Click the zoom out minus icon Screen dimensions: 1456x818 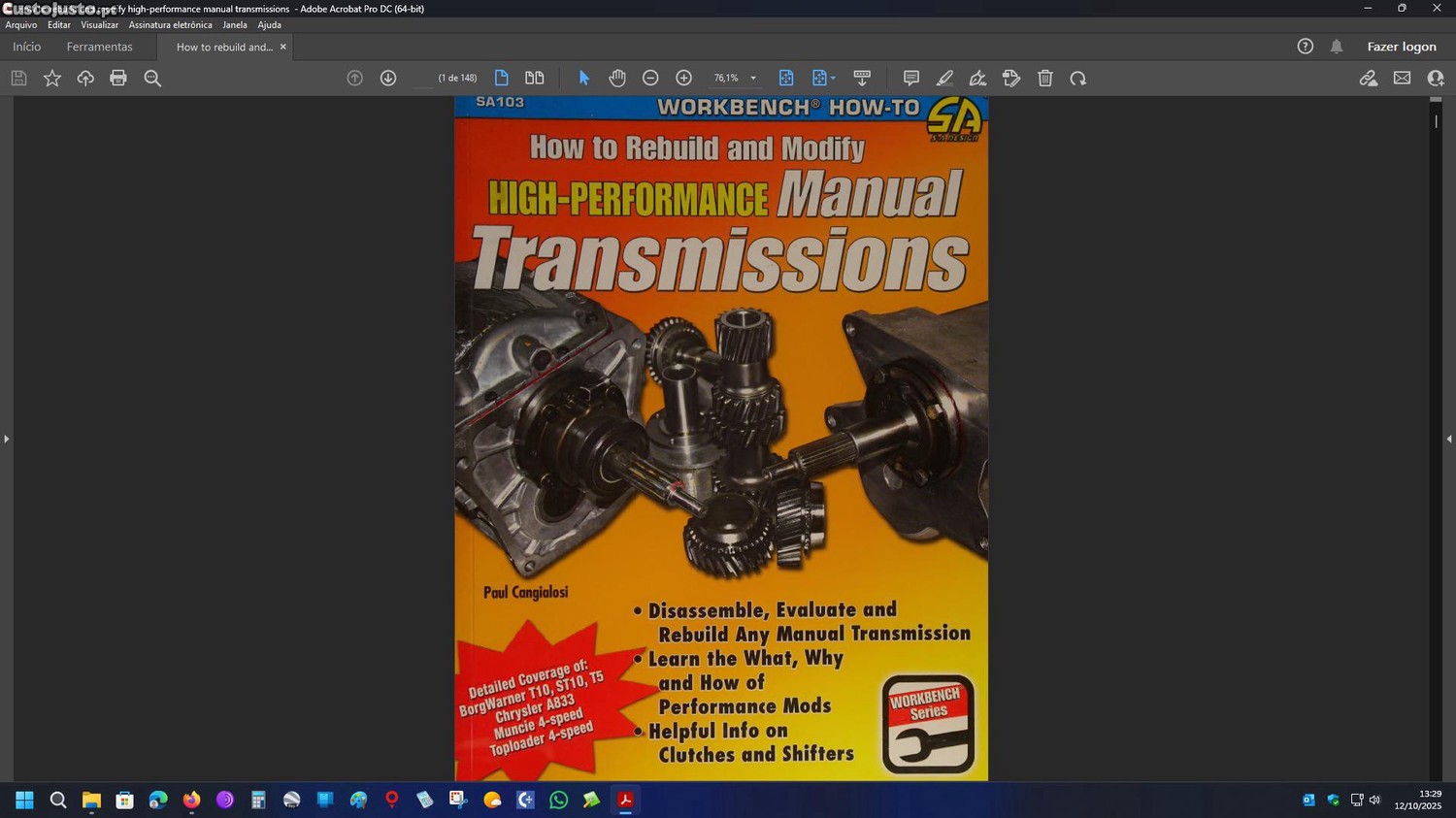650,79
